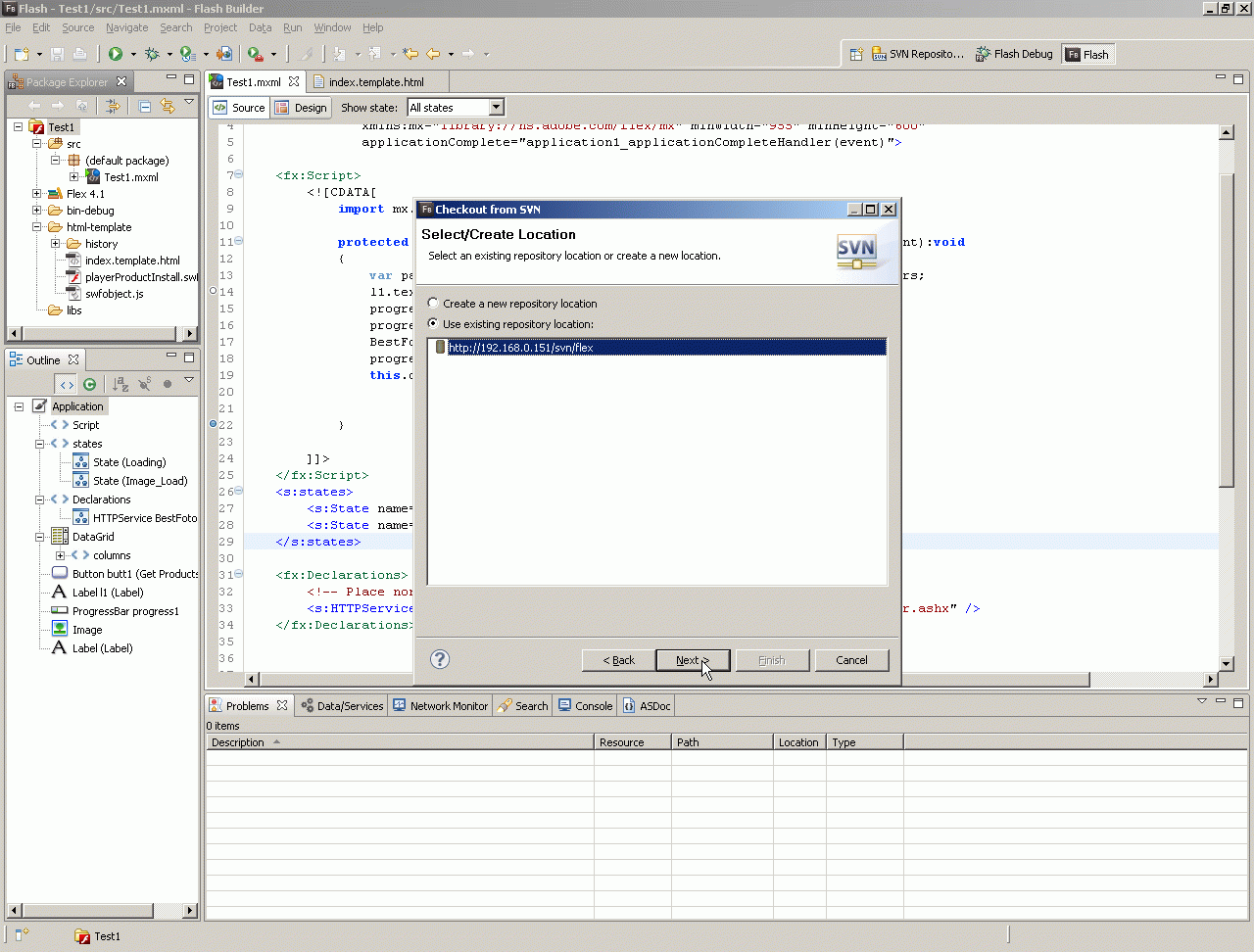Screen dimensions: 1254x952
Task: Click the Next button in dialog
Action: point(693,660)
